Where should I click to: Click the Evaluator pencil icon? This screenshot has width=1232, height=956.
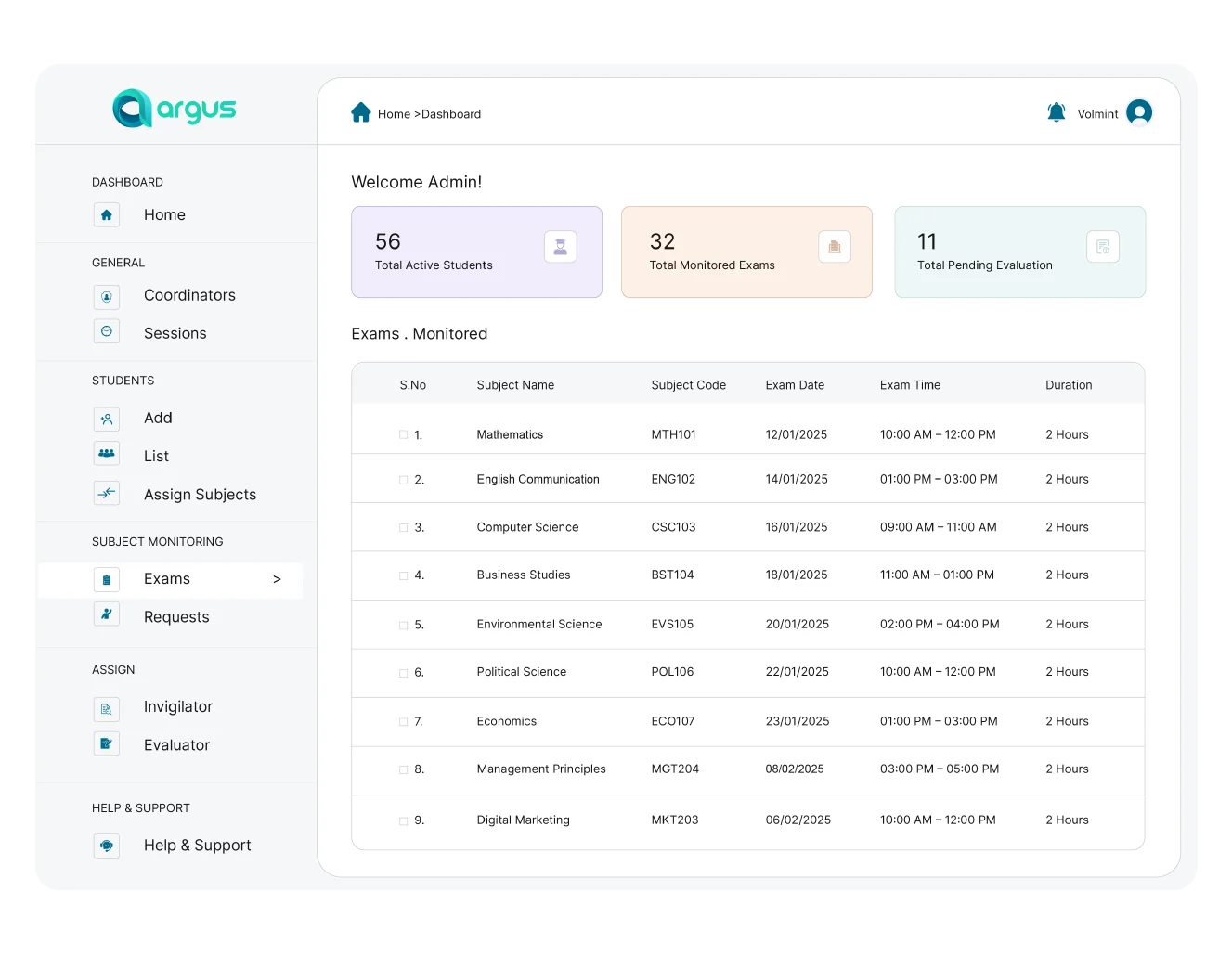(107, 744)
